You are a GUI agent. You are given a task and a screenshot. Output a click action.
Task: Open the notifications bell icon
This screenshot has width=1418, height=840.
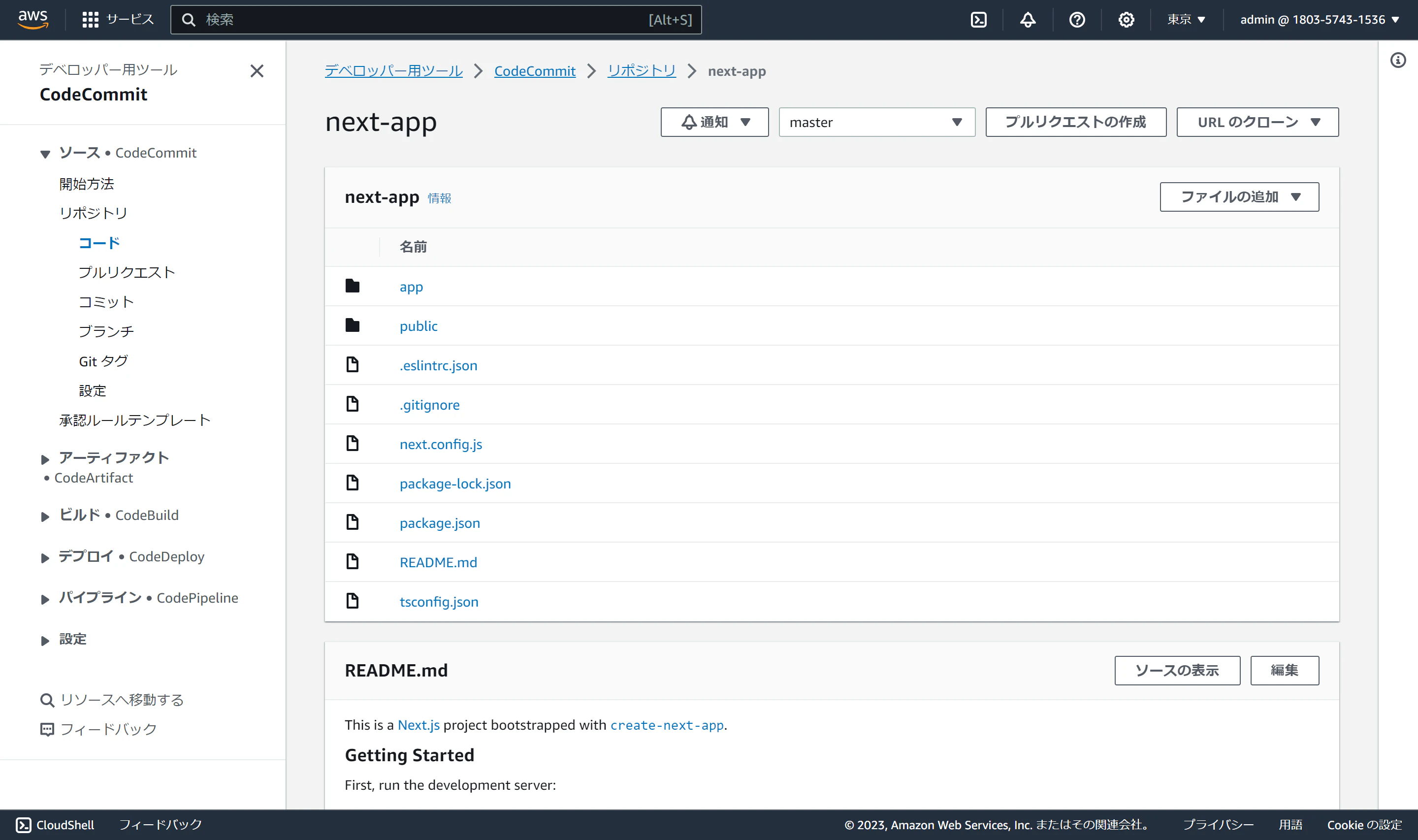[1028, 19]
